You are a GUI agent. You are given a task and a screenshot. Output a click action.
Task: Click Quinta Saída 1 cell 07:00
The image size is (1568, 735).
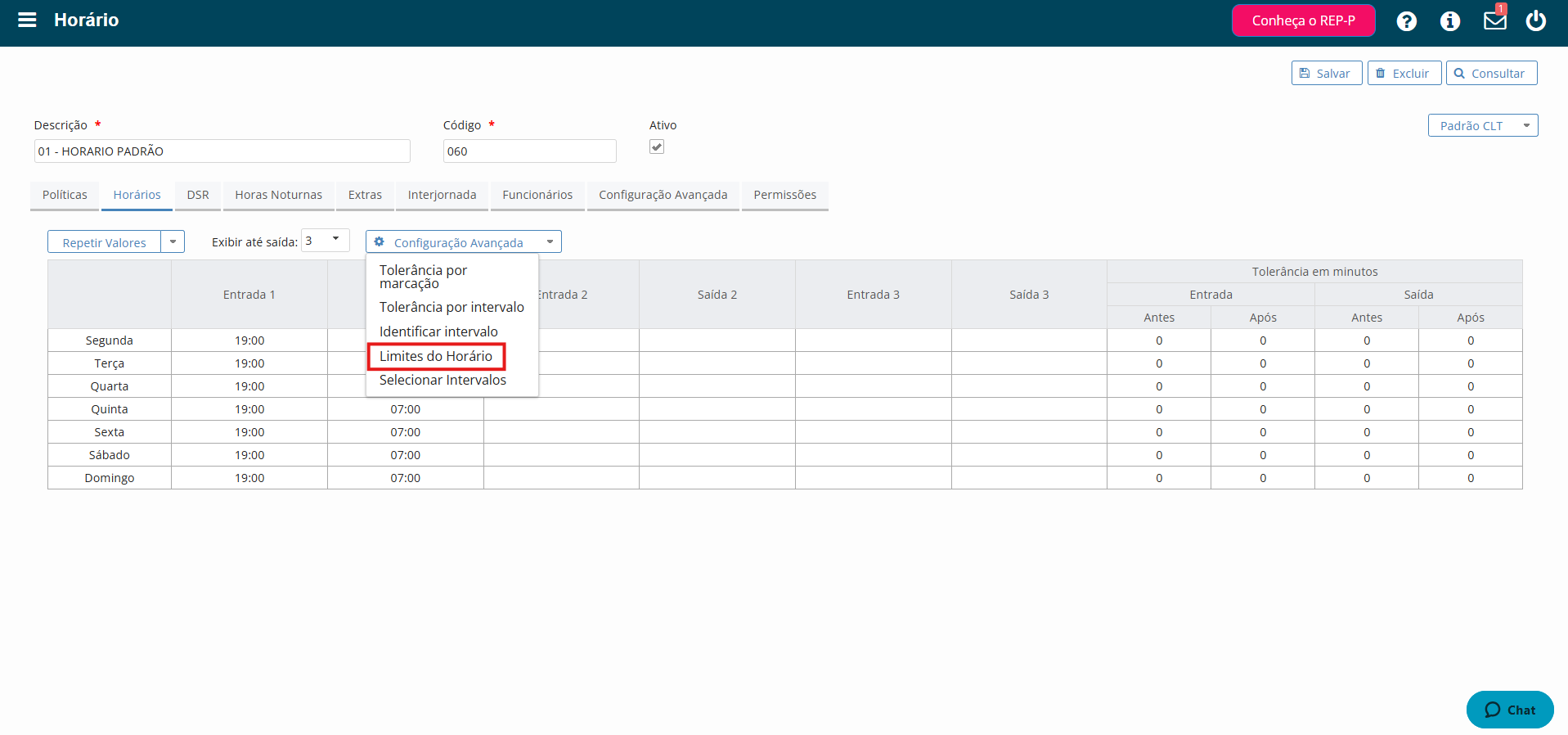(x=406, y=409)
